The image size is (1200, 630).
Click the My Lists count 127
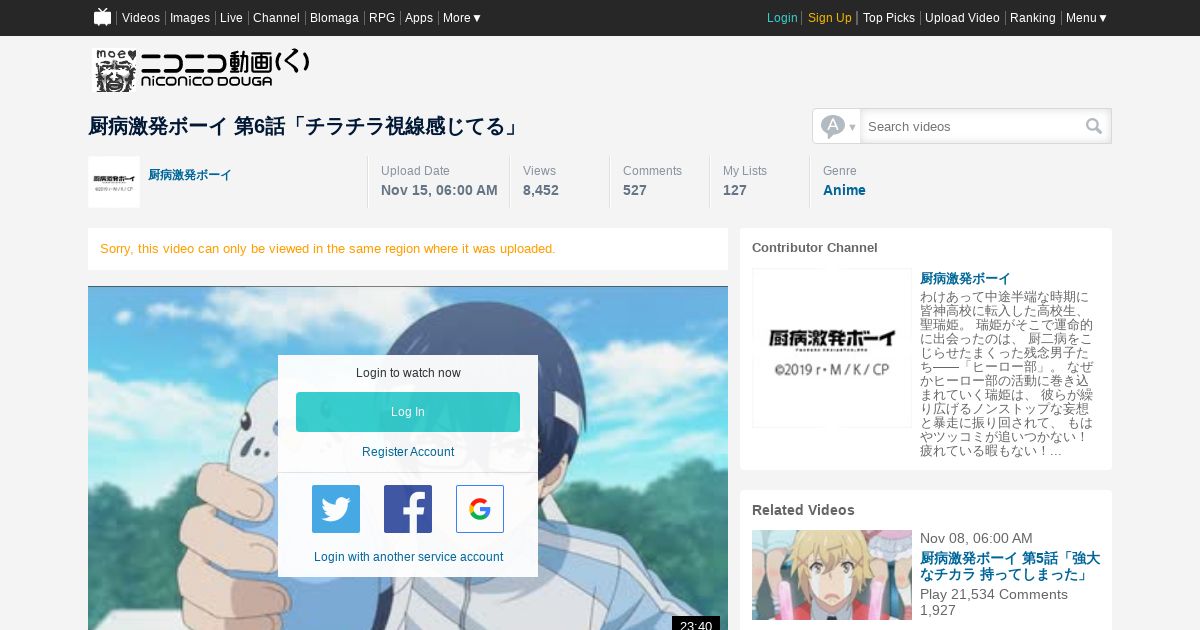[735, 190]
